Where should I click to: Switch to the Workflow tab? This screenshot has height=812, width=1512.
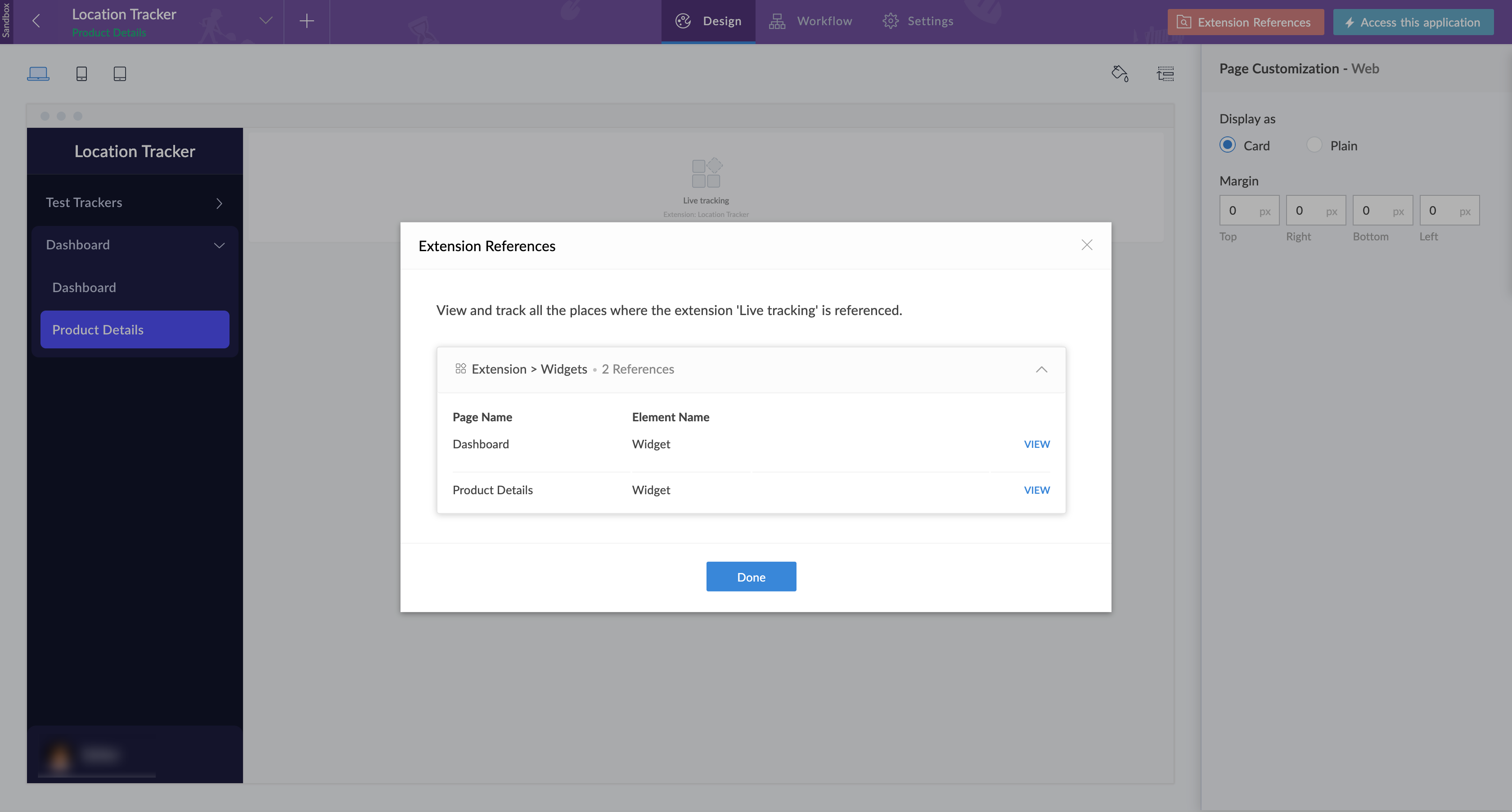810,21
